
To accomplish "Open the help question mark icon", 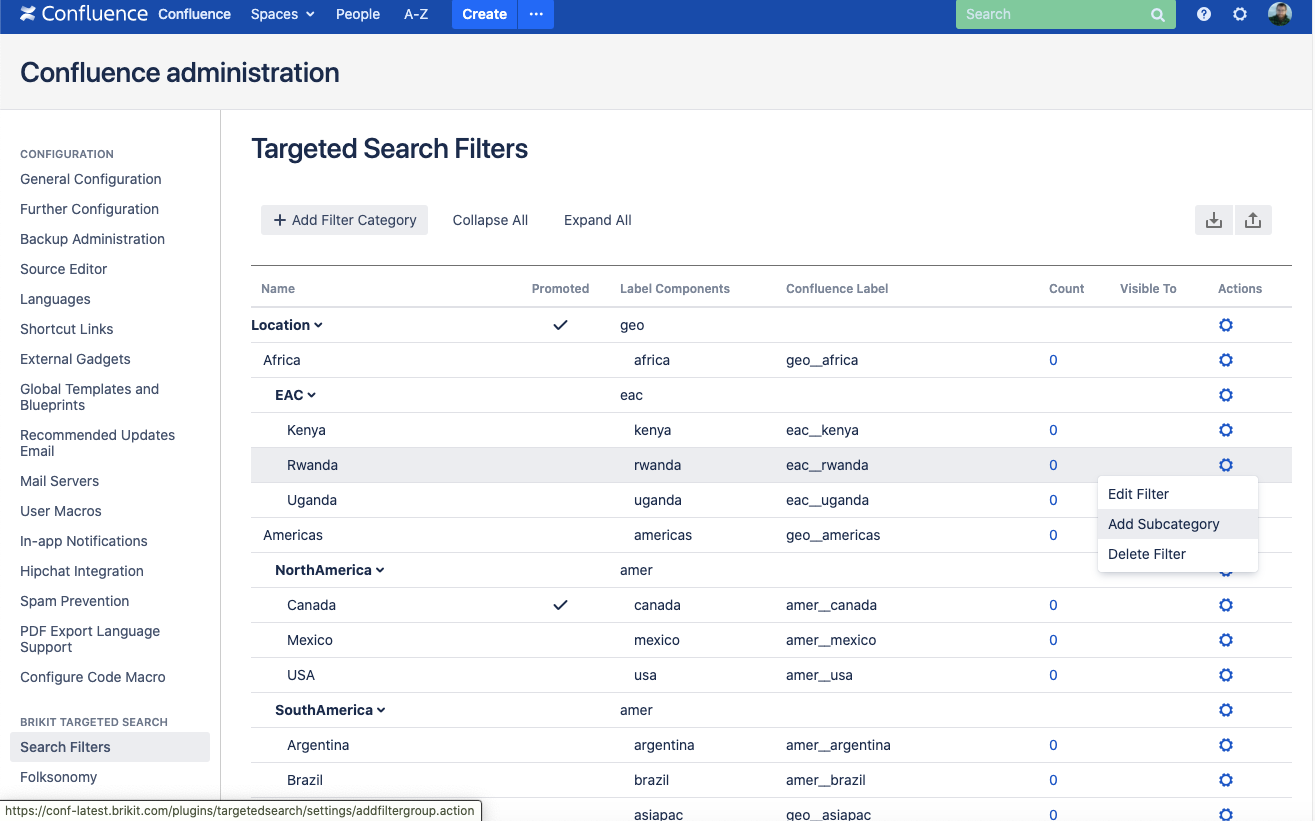I will coord(1204,15).
